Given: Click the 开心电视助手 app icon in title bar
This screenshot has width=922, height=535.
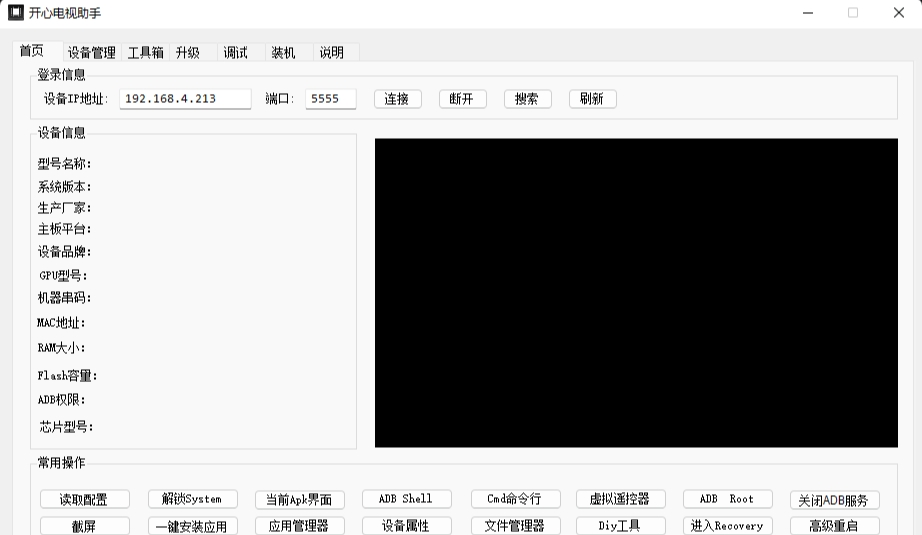Looking at the screenshot, I should point(16,12).
